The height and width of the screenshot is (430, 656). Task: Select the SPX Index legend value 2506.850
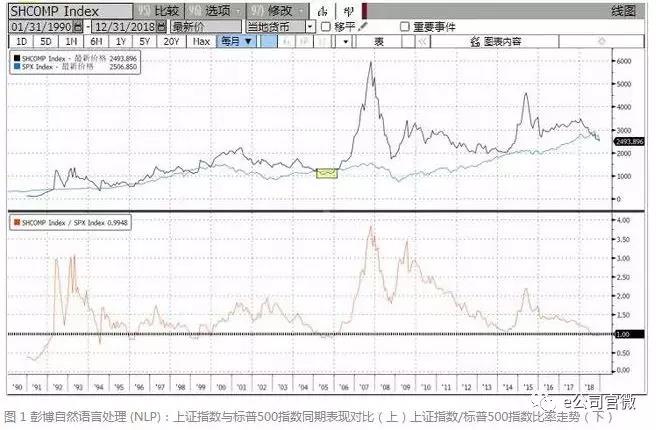(x=123, y=67)
